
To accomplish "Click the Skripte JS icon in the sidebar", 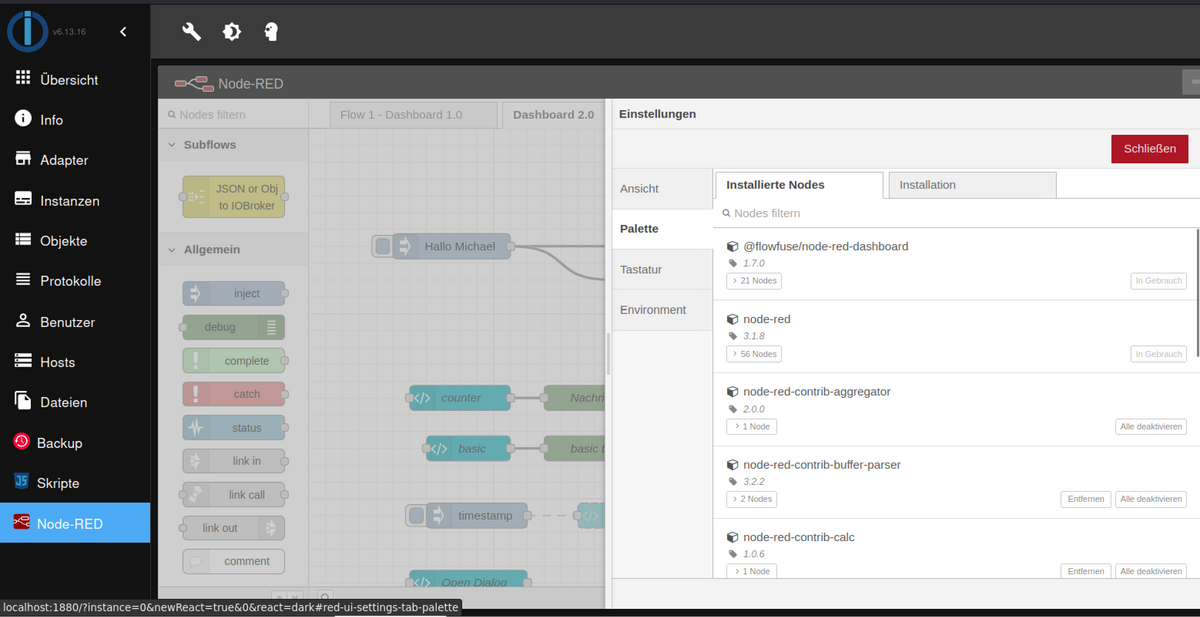I will pyautogui.click(x=21, y=482).
